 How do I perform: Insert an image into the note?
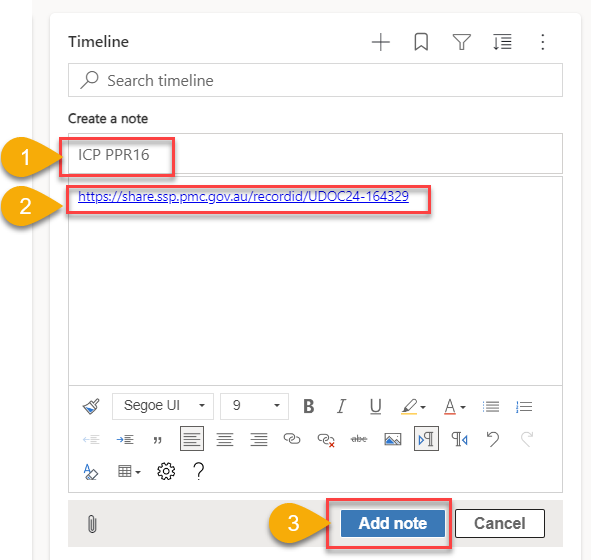[x=392, y=439]
